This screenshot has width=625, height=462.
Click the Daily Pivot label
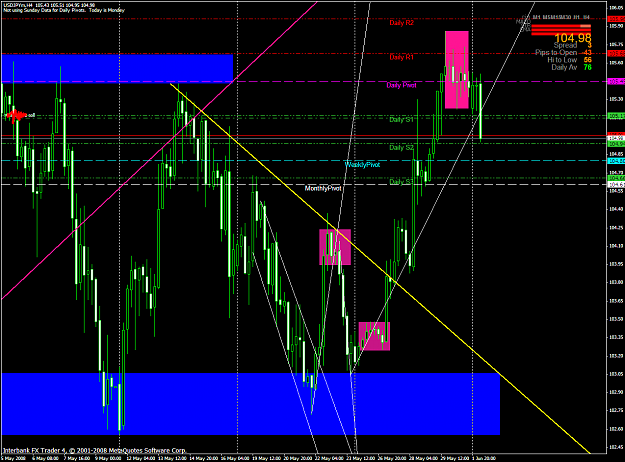click(401, 85)
